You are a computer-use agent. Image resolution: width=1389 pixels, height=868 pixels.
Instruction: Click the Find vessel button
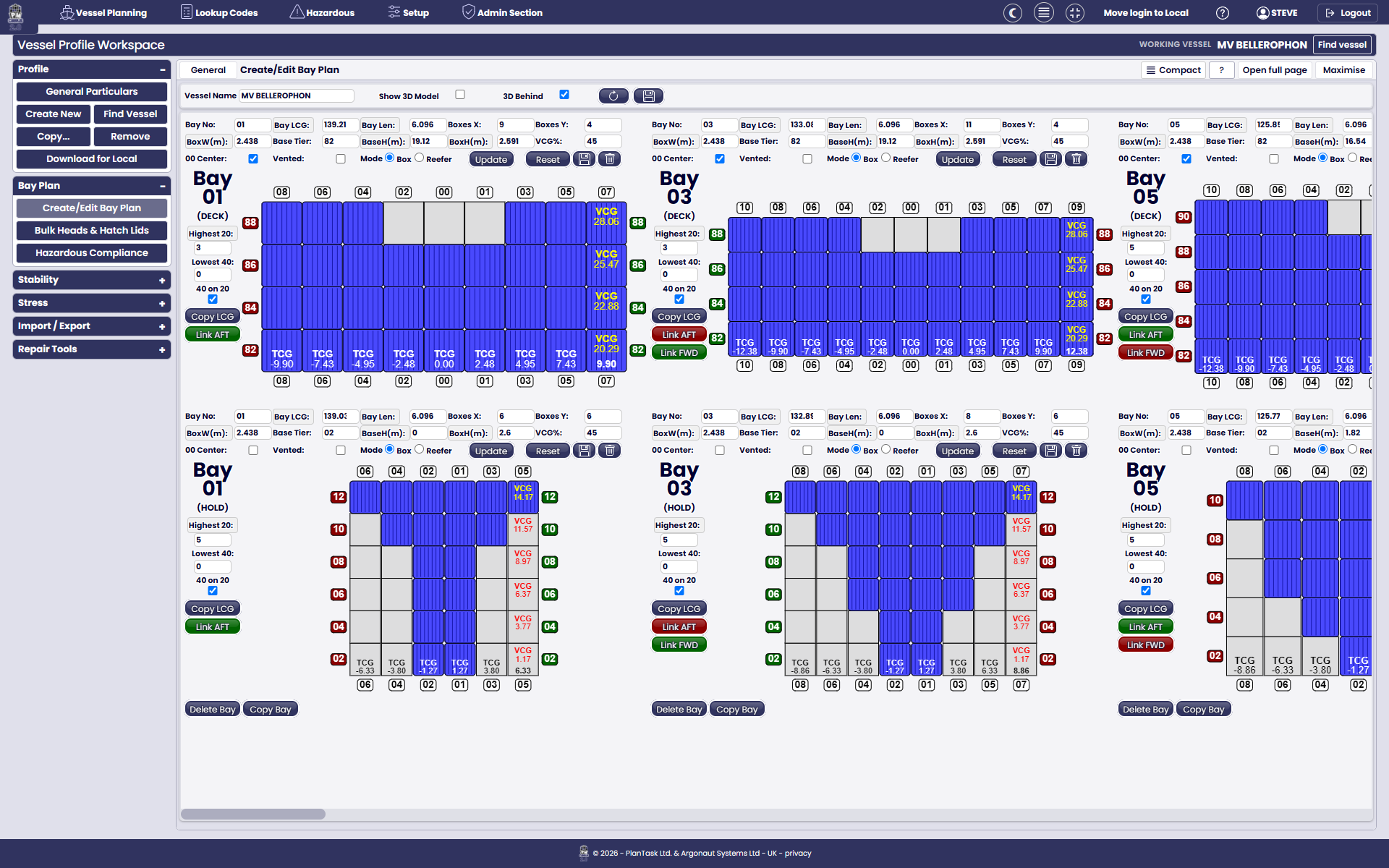pyautogui.click(x=1342, y=45)
